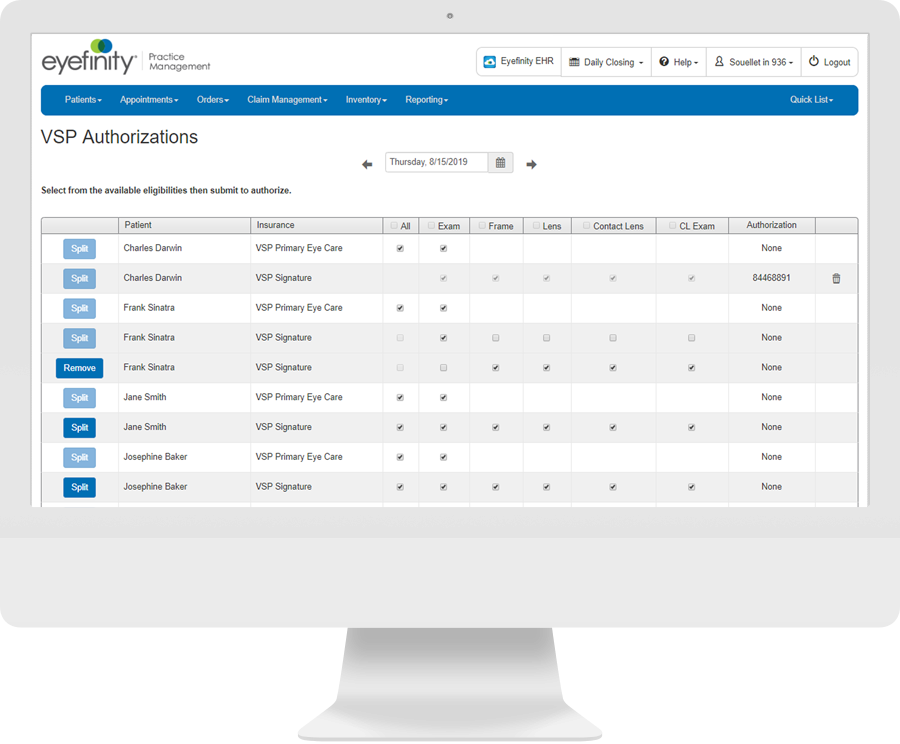
Task: Split Josephine Baker VSP Signature row
Action: point(79,487)
